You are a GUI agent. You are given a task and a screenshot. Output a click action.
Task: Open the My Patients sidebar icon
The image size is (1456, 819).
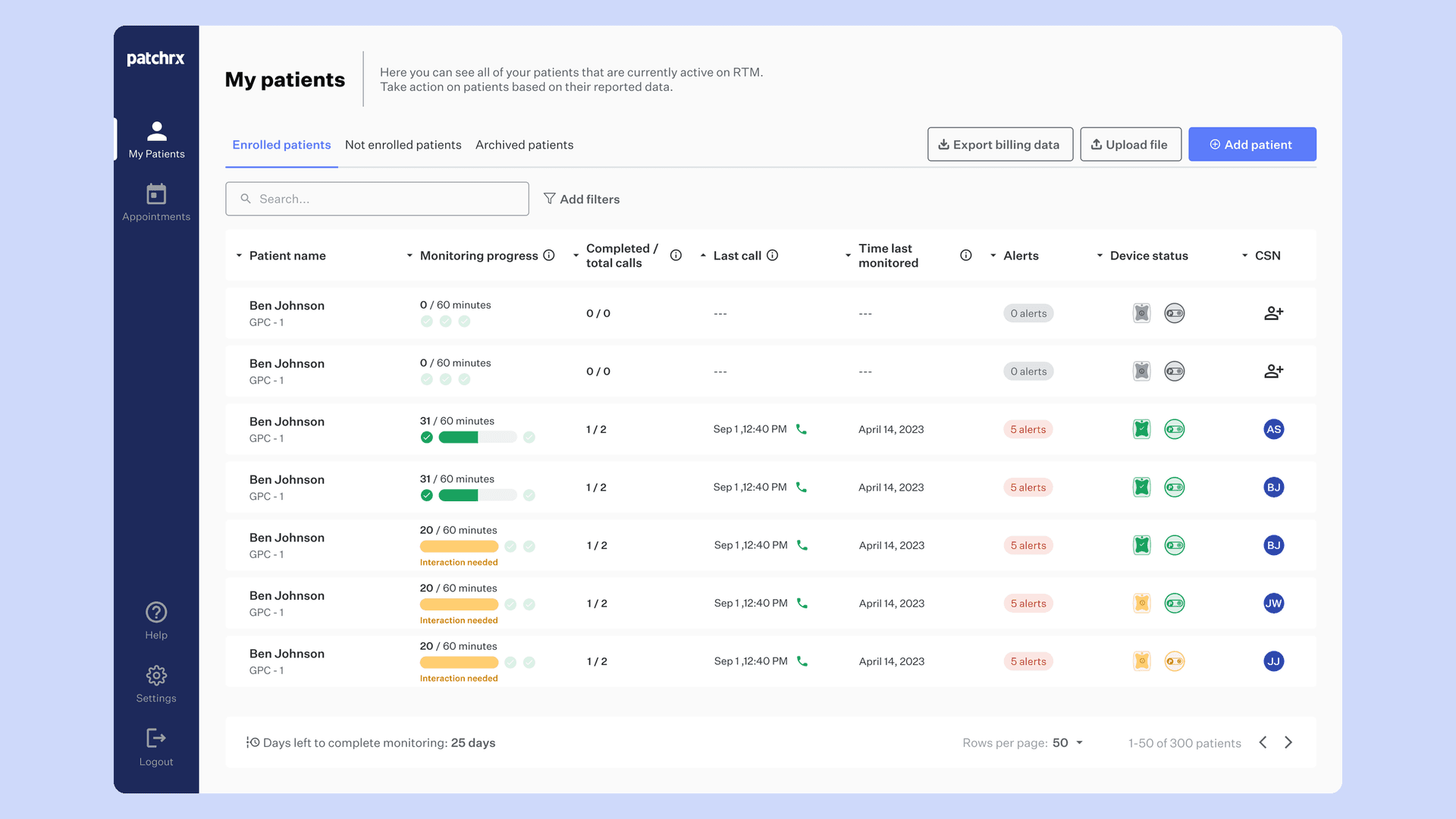pos(156,131)
